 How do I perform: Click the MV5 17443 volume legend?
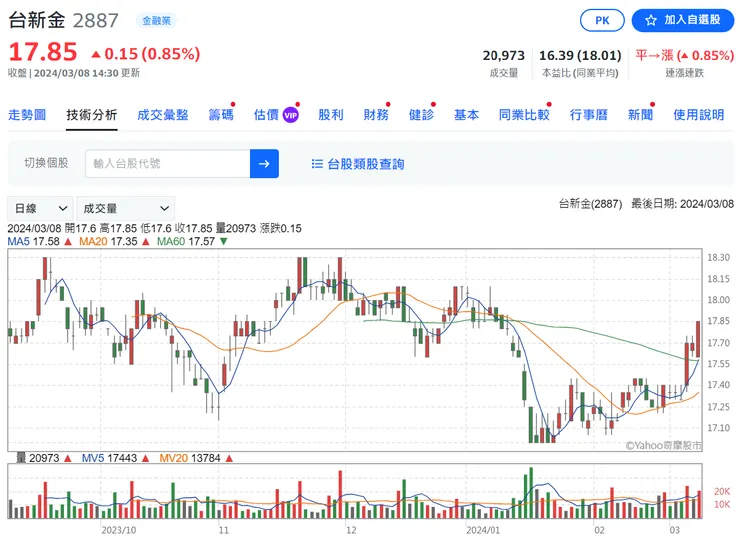tap(109, 458)
